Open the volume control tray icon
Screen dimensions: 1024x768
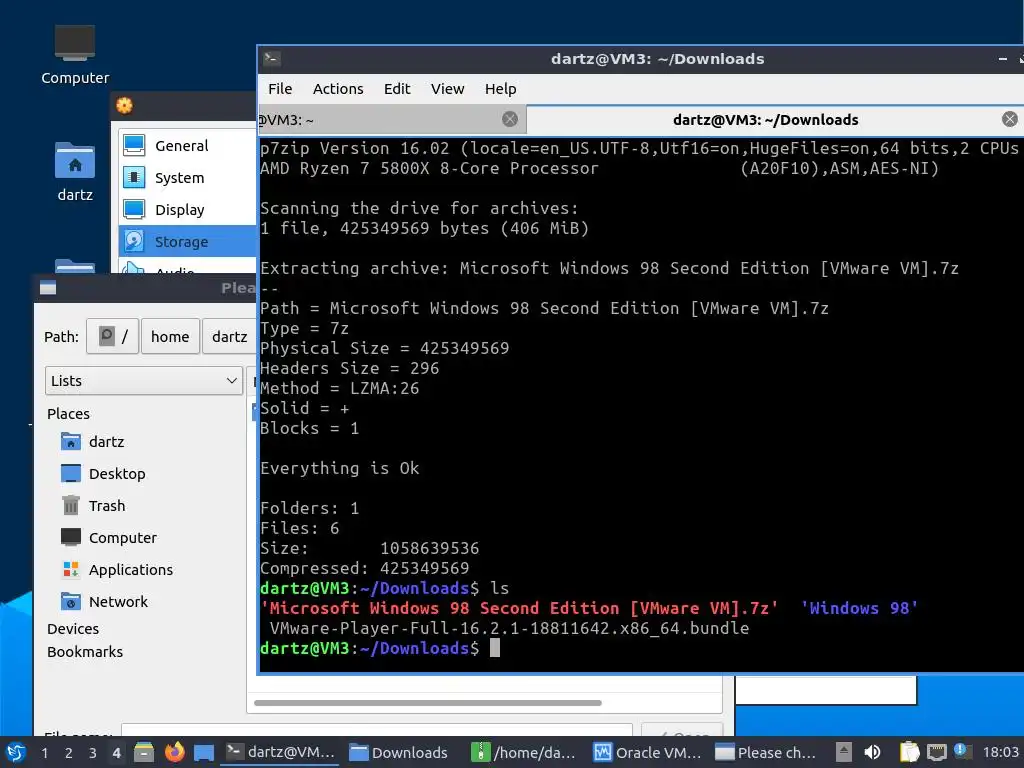tap(872, 752)
